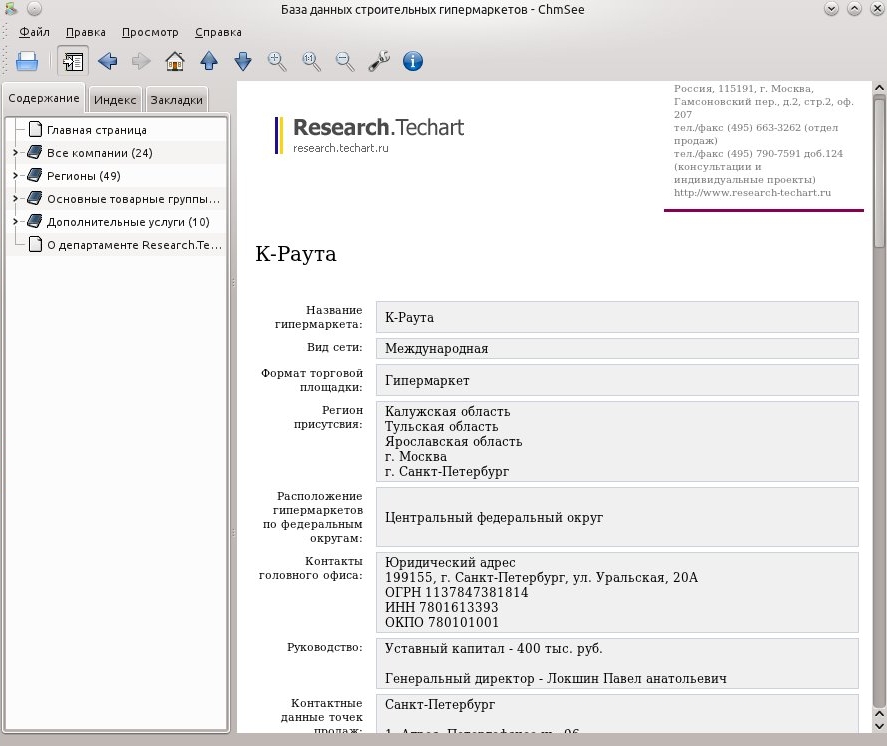The width and height of the screenshot is (887, 746).
Task: Click the Гипермаркет value field
Action: coord(617,380)
